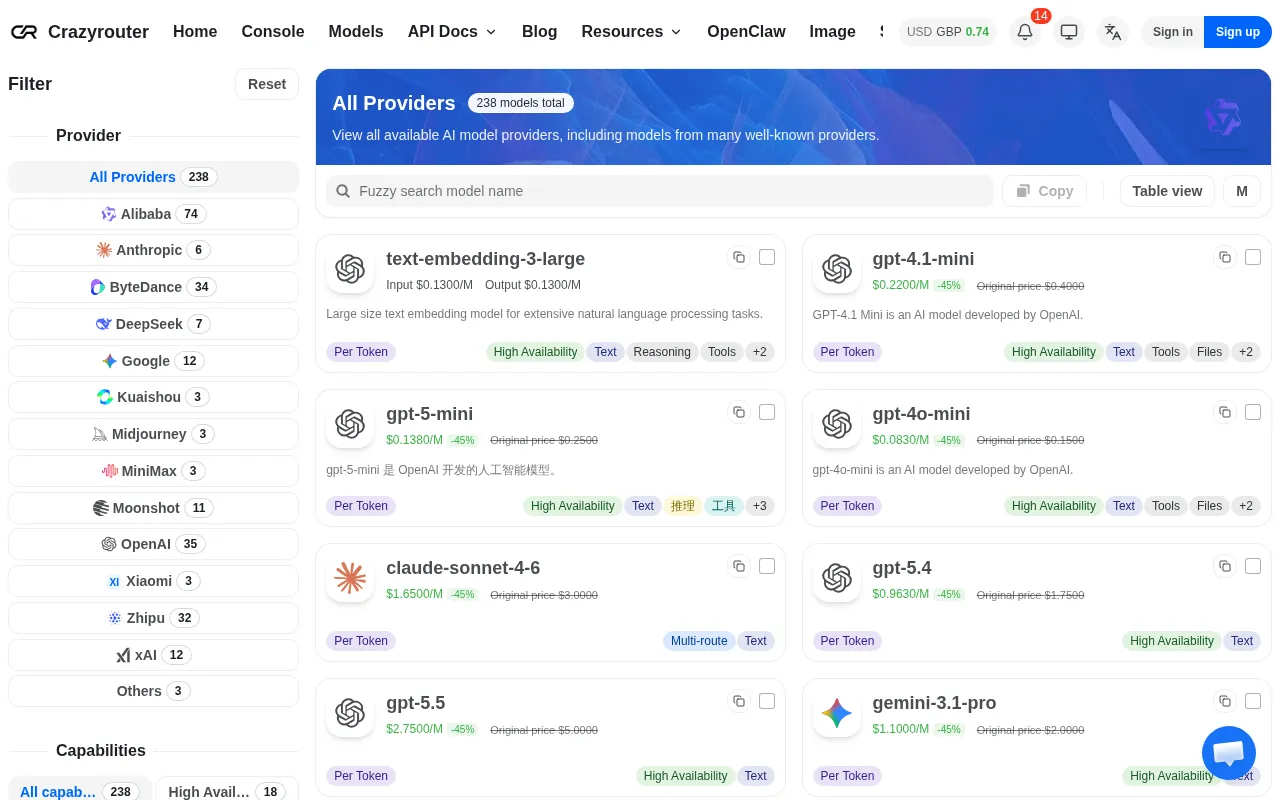Screen dimensions: 1280x800
Task: Copy the gpt-4.1-mini model name icon
Action: coord(1225,257)
